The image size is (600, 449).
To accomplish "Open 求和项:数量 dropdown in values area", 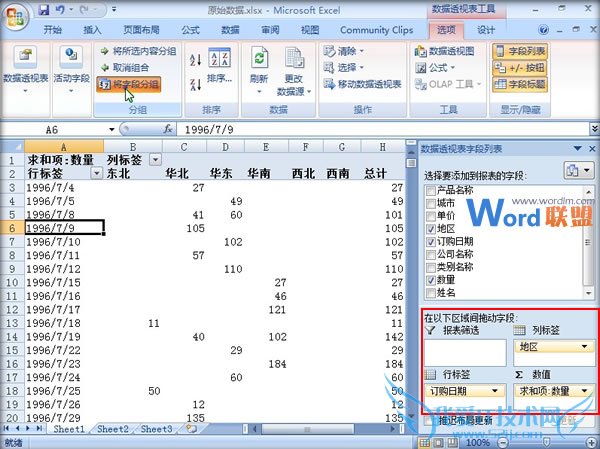I will point(584,391).
